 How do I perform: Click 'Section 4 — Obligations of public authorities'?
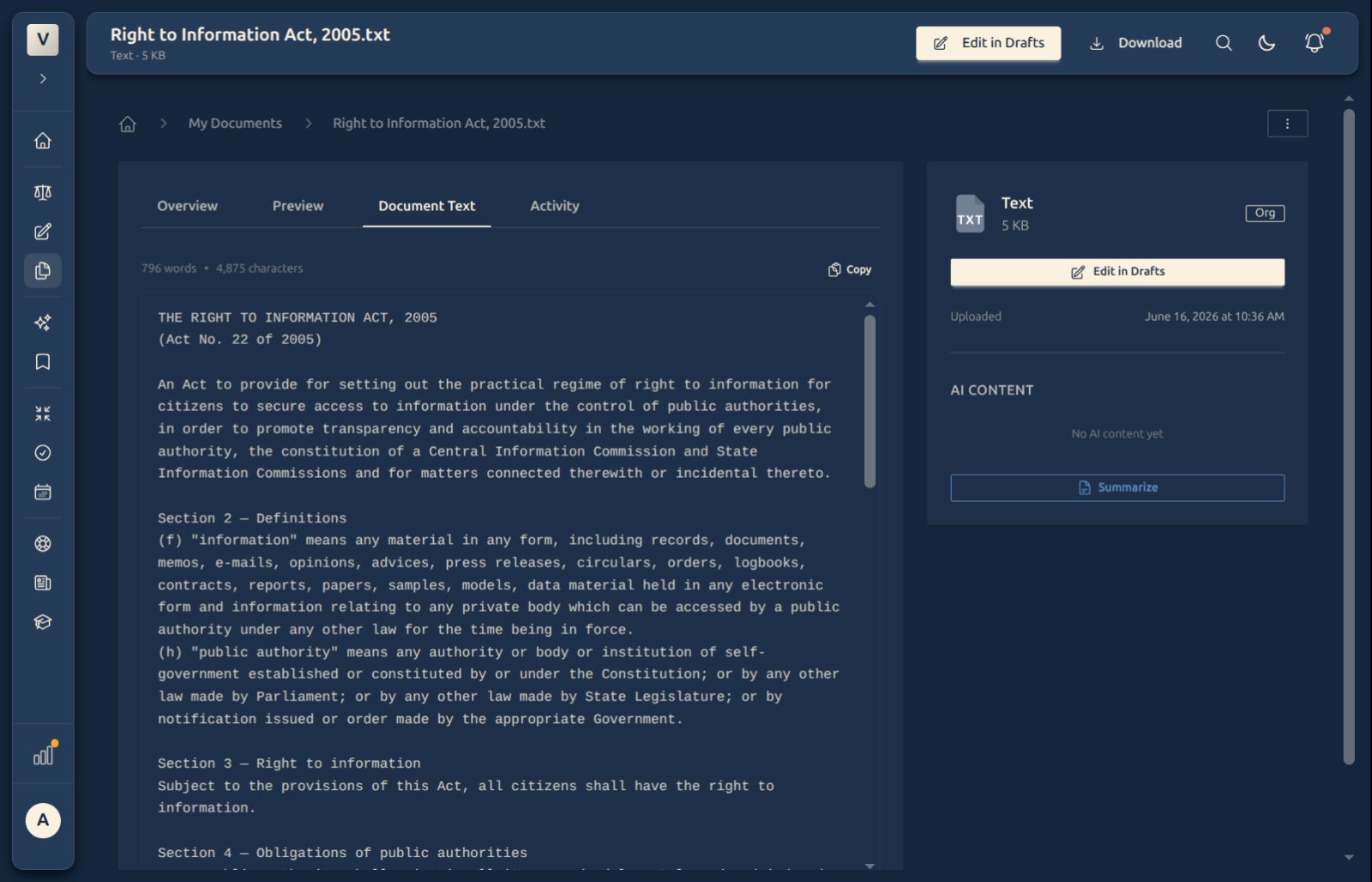(342, 853)
